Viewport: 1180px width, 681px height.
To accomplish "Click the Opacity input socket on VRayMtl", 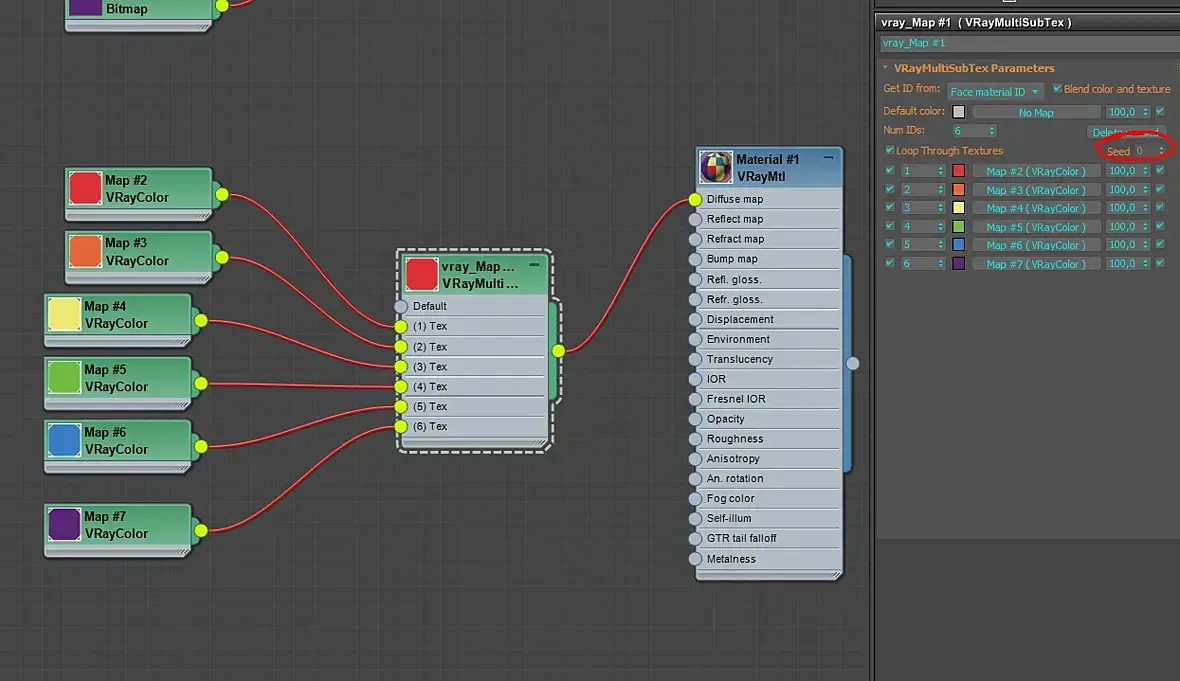I will pos(695,419).
